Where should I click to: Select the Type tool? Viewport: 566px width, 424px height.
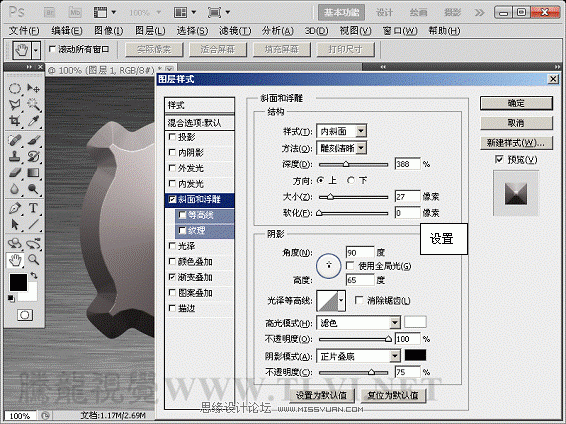(33, 208)
